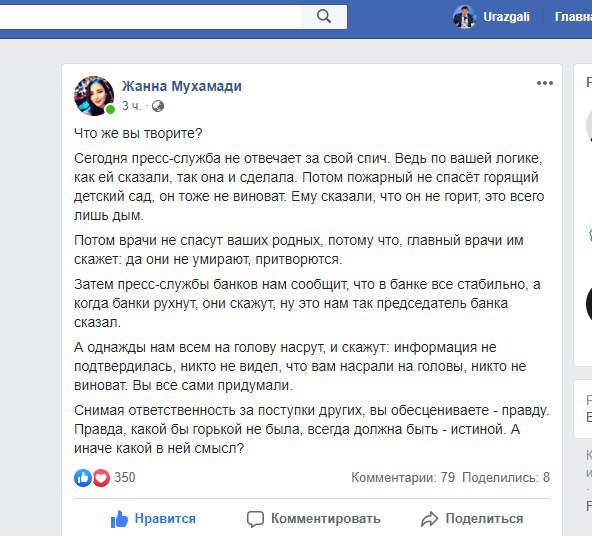
Task: Click Жанна Мухамади's profile picture
Action: click(x=94, y=95)
